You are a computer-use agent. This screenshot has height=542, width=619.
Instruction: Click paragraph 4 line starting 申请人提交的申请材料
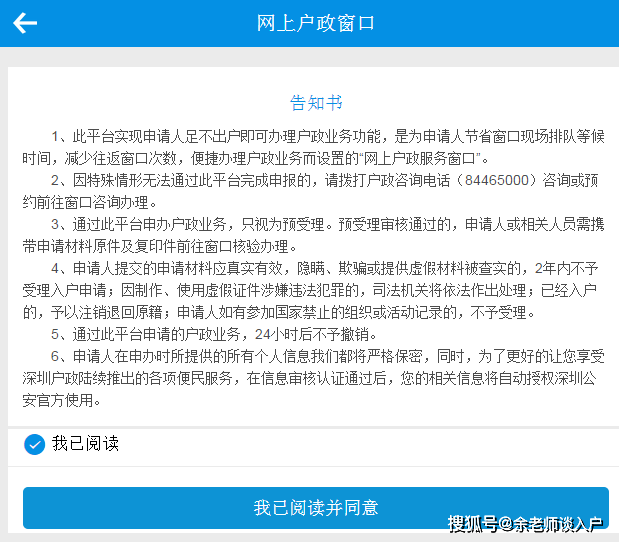point(324,268)
